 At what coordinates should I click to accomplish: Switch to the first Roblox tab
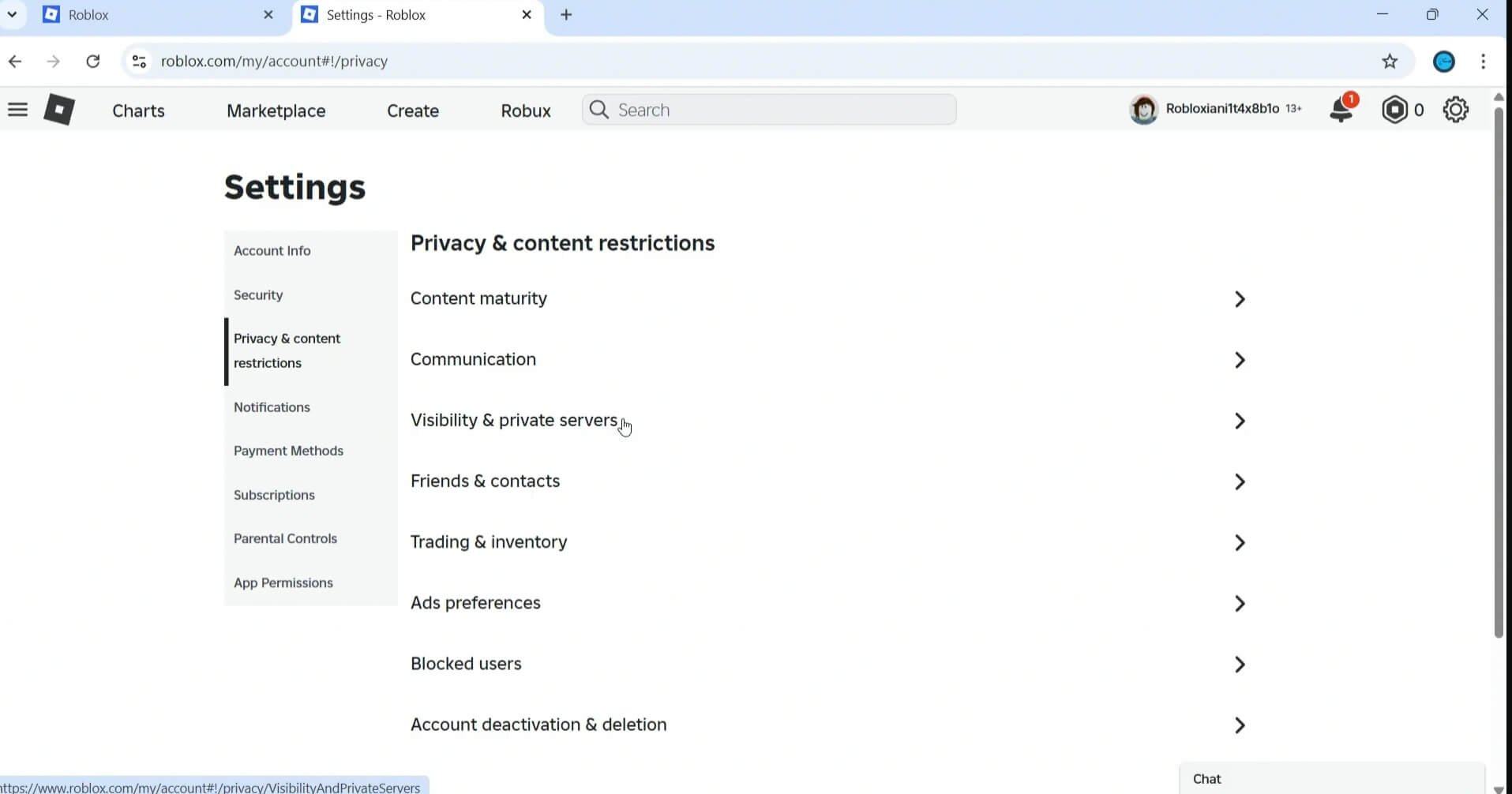click(158, 15)
